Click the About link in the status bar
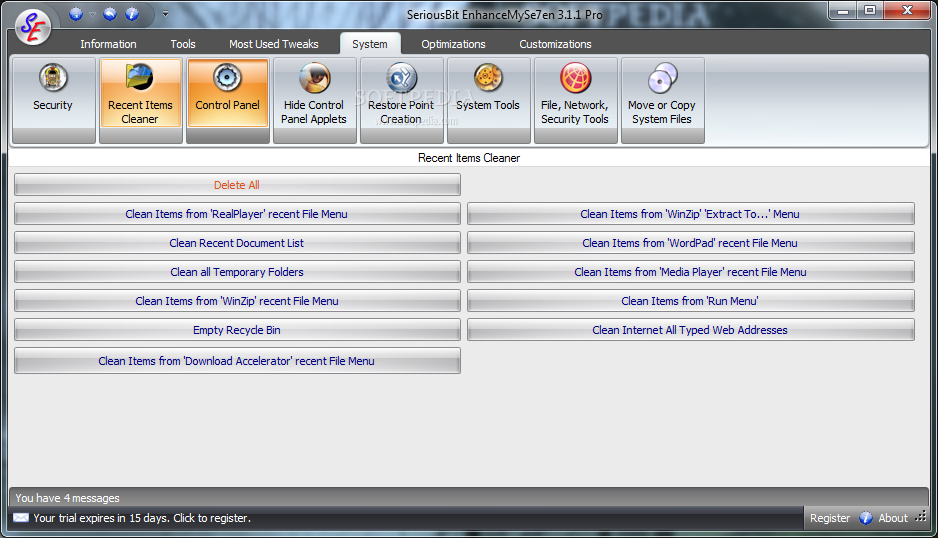Screen dimensions: 938x538 893,518
